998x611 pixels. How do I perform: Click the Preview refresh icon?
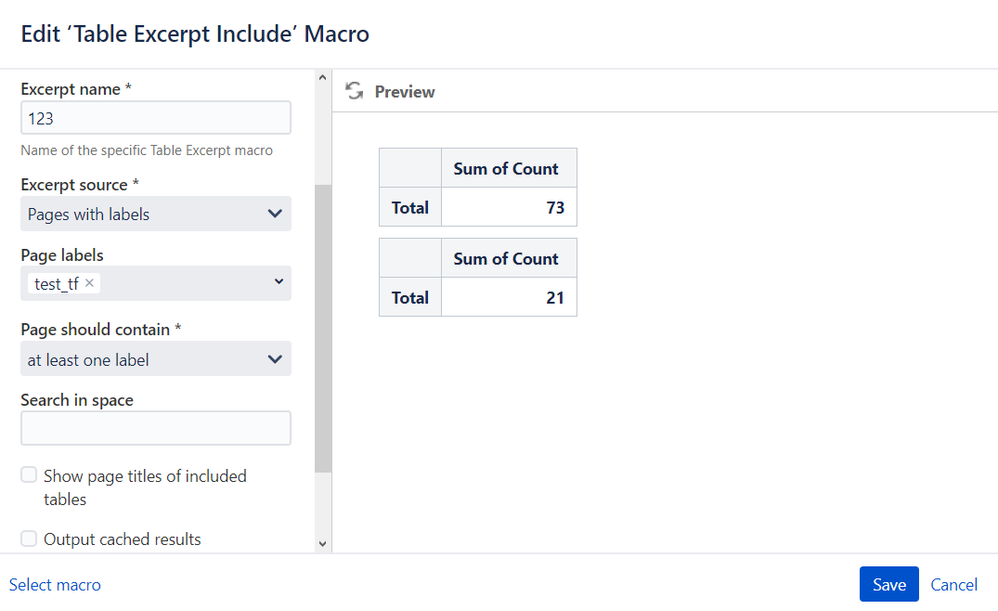click(x=354, y=91)
